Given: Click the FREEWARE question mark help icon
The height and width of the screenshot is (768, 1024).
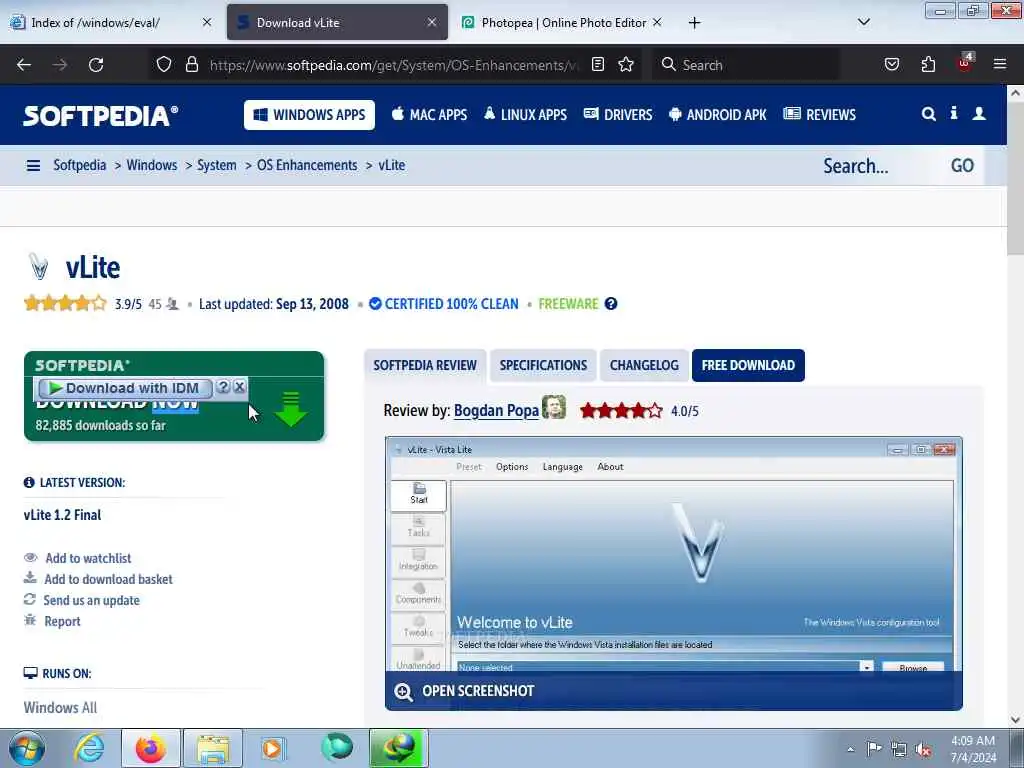Looking at the screenshot, I should tap(611, 304).
